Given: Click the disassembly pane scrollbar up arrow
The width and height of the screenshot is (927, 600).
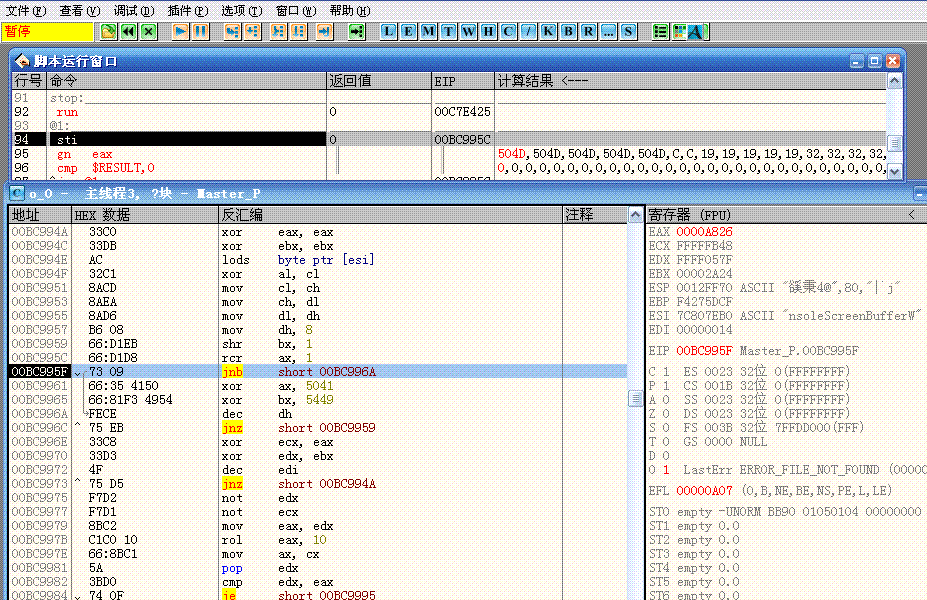Looking at the screenshot, I should [x=636, y=215].
